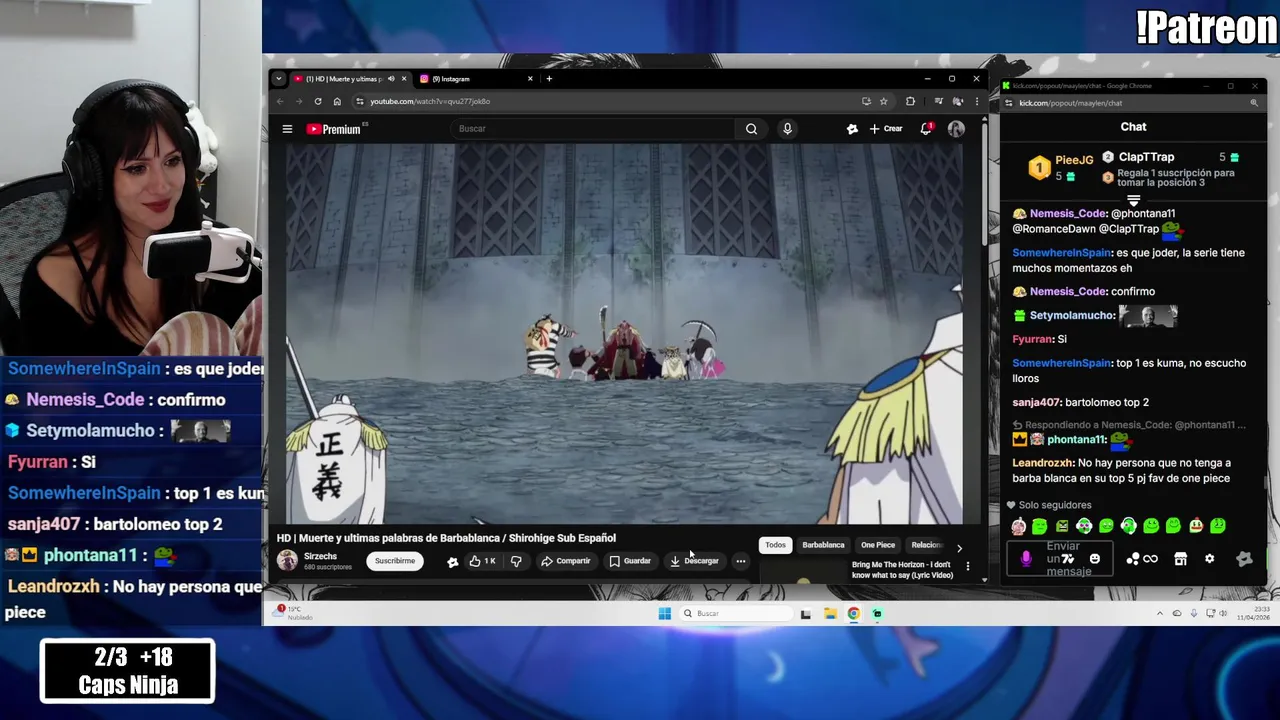
Task: Click the YouTube search magnifier button
Action: [751, 129]
